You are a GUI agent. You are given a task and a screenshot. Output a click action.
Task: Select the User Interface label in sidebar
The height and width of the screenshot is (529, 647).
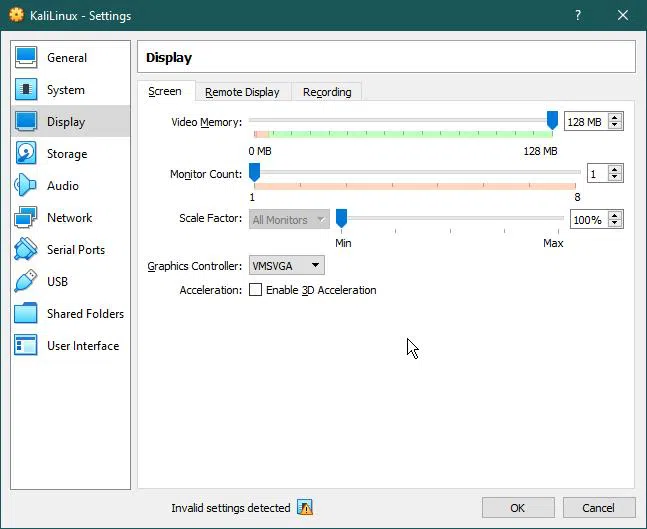click(83, 345)
